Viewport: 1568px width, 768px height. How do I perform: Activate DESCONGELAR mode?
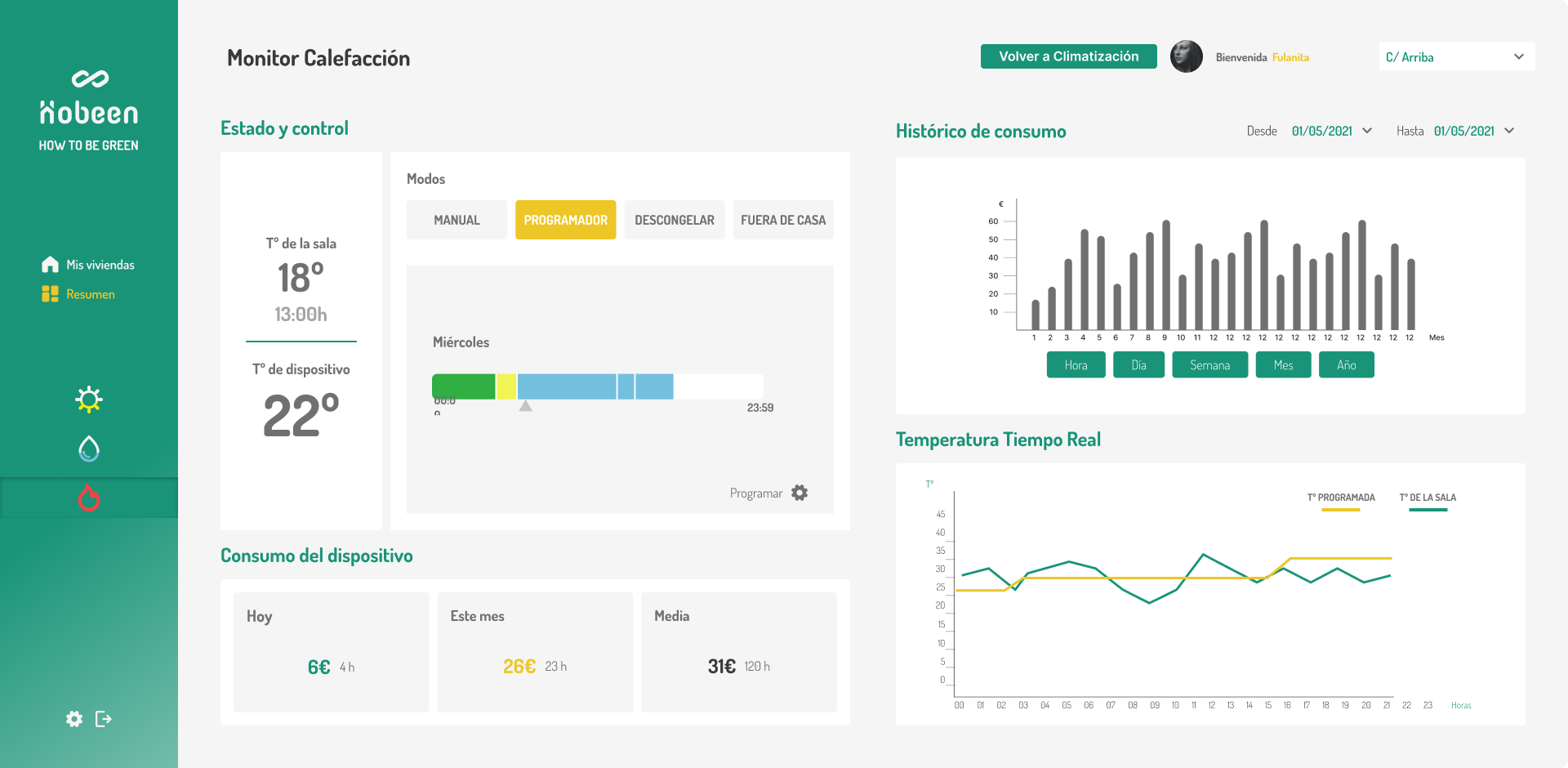pyautogui.click(x=674, y=220)
